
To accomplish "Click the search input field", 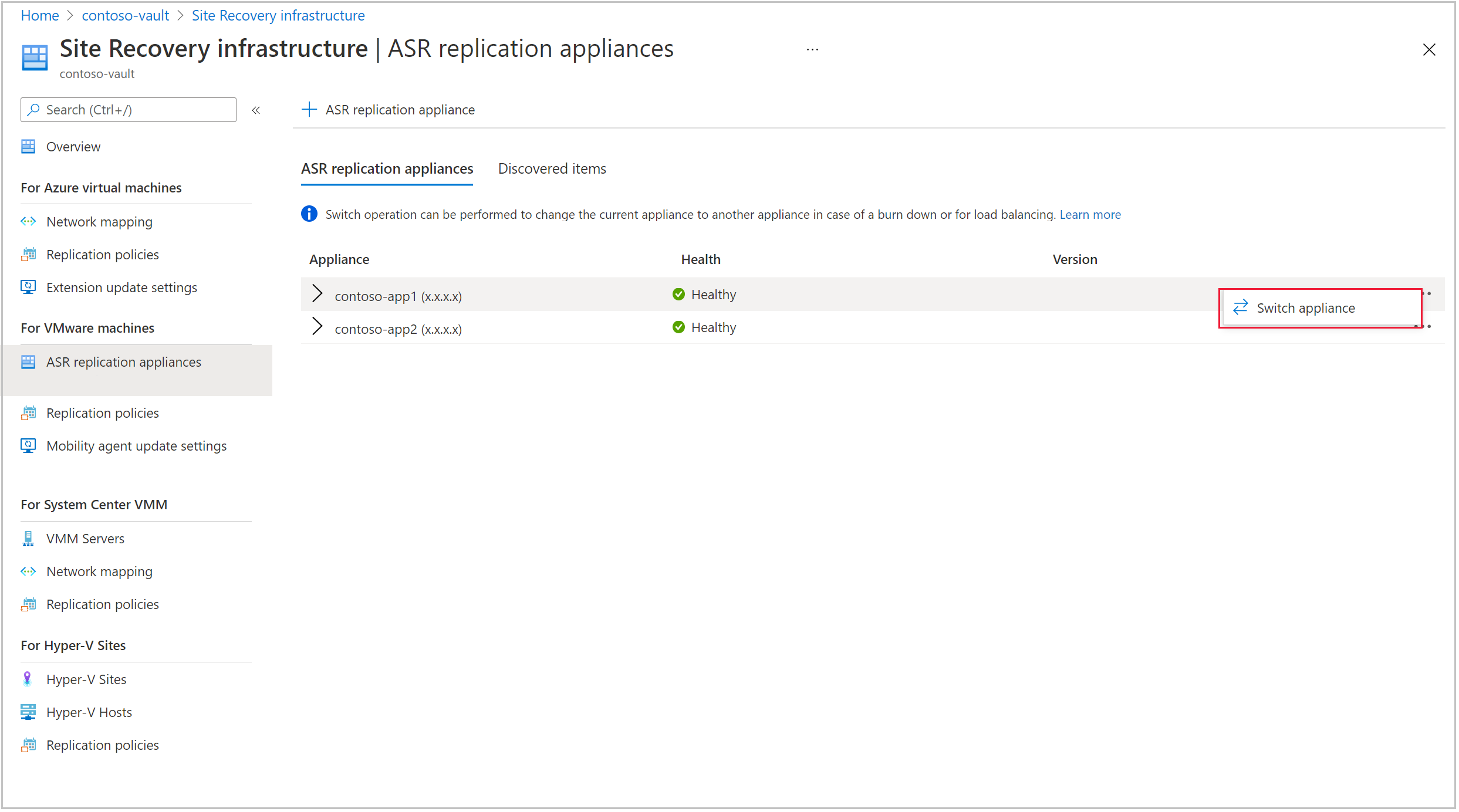I will pyautogui.click(x=127, y=109).
